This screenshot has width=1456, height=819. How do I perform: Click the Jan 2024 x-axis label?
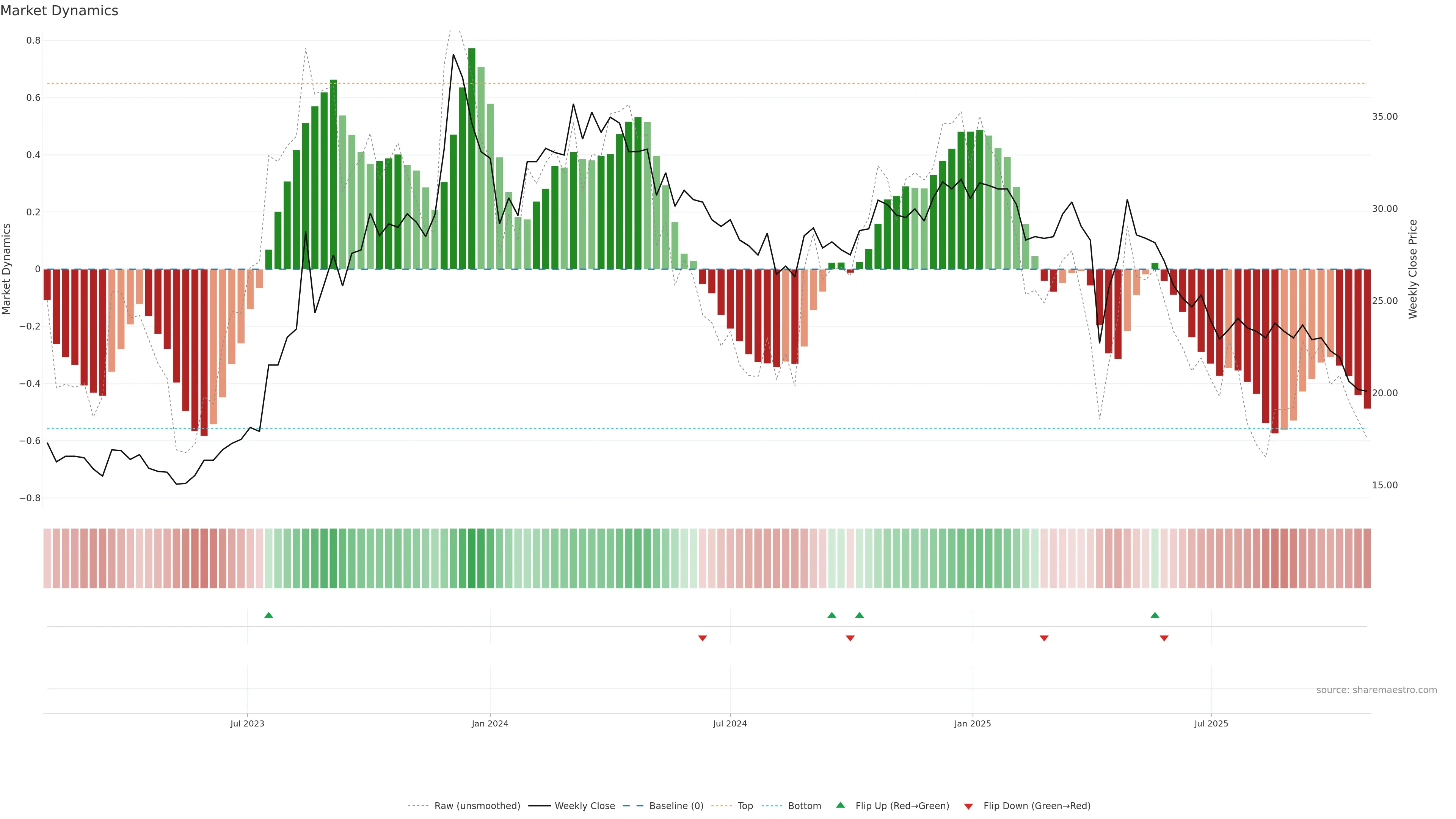pos(490,723)
